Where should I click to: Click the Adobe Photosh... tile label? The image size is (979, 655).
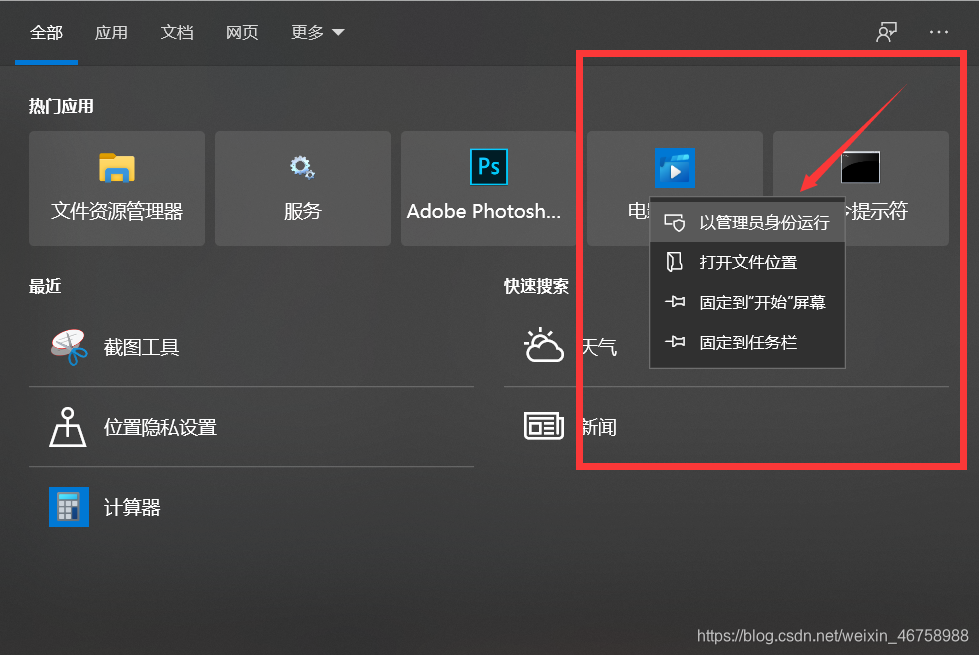(x=484, y=212)
